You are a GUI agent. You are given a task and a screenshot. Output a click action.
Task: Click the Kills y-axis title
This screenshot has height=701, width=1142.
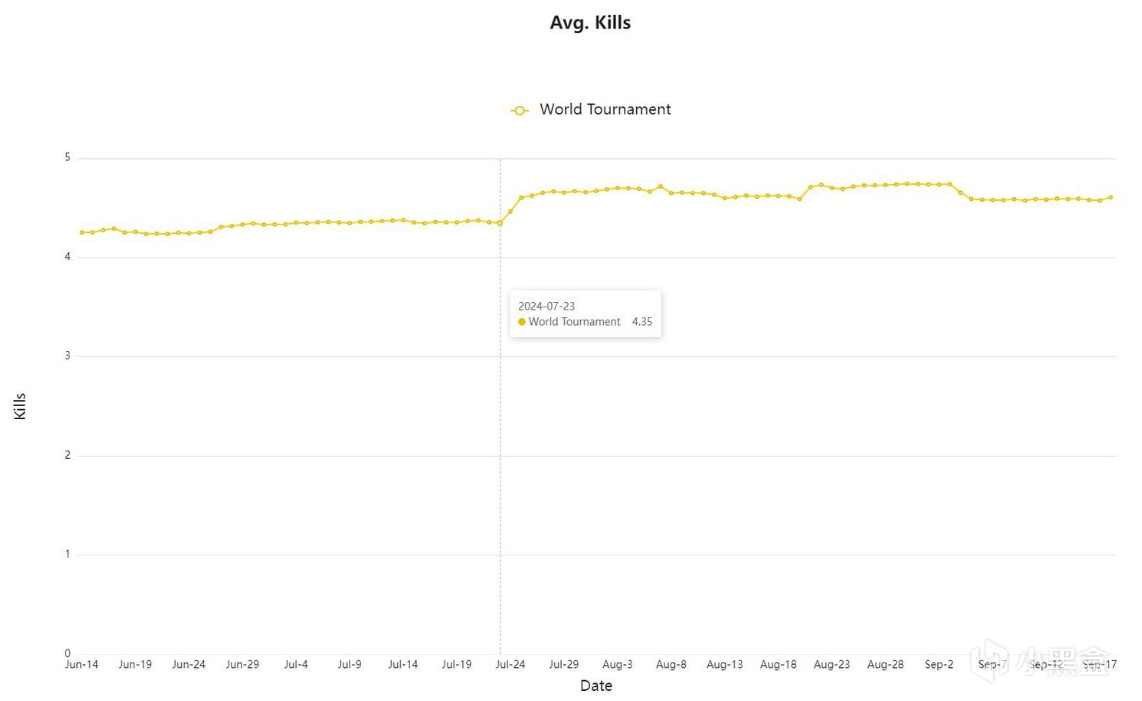[21, 406]
